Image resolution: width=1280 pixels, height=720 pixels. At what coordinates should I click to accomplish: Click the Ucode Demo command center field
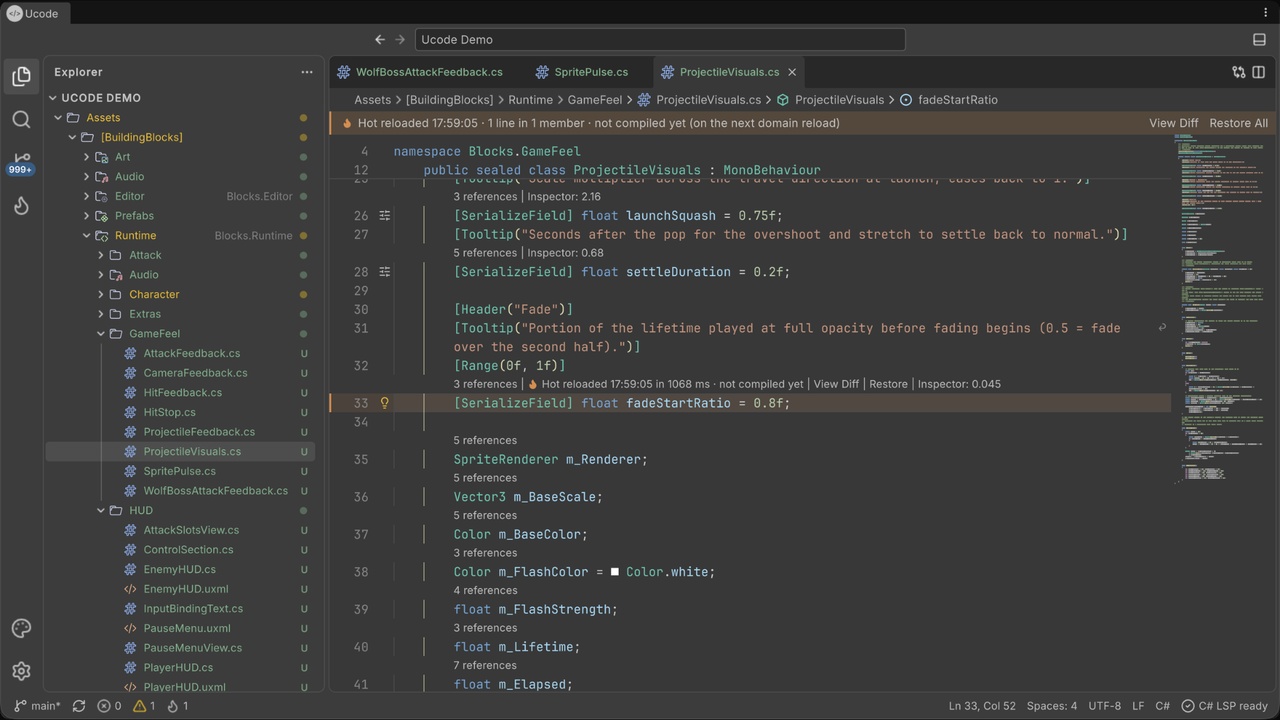point(660,39)
